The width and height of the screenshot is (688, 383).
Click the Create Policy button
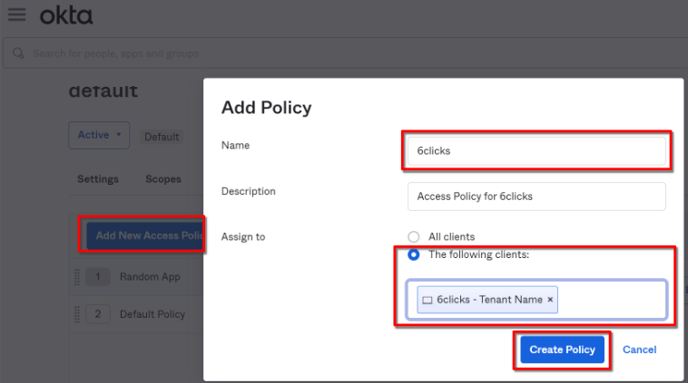[562, 350]
